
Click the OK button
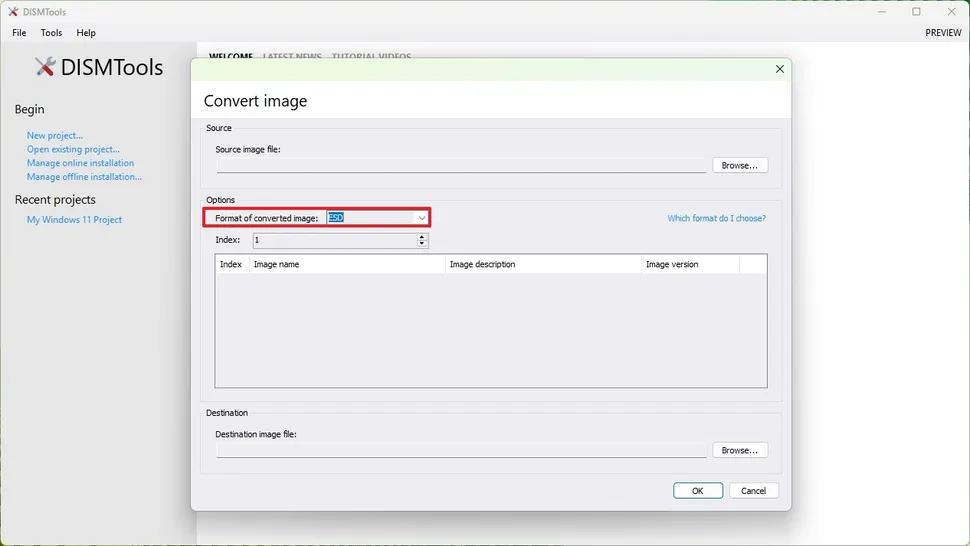tap(697, 490)
